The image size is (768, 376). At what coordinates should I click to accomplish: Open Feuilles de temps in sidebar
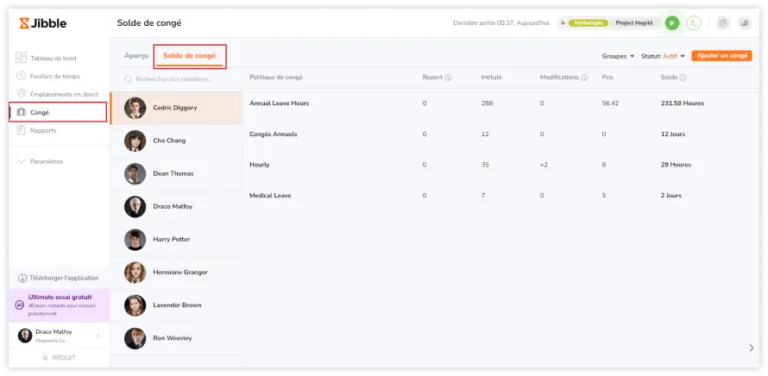click(55, 76)
